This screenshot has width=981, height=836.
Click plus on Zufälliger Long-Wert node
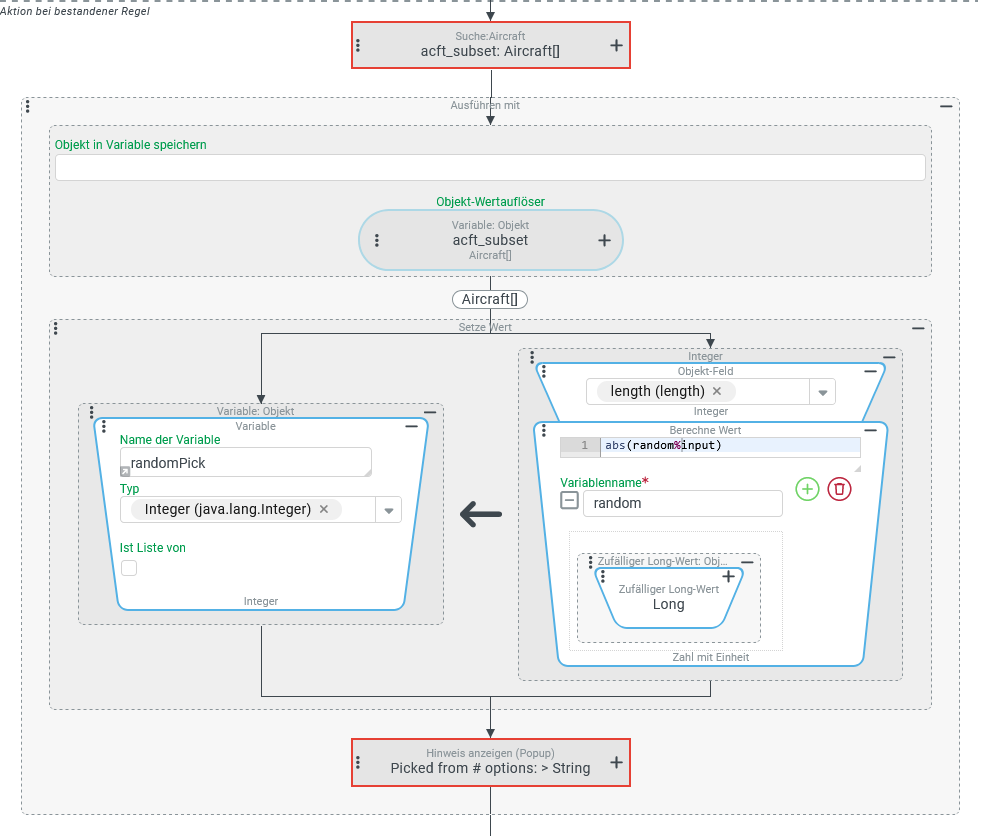(x=728, y=577)
